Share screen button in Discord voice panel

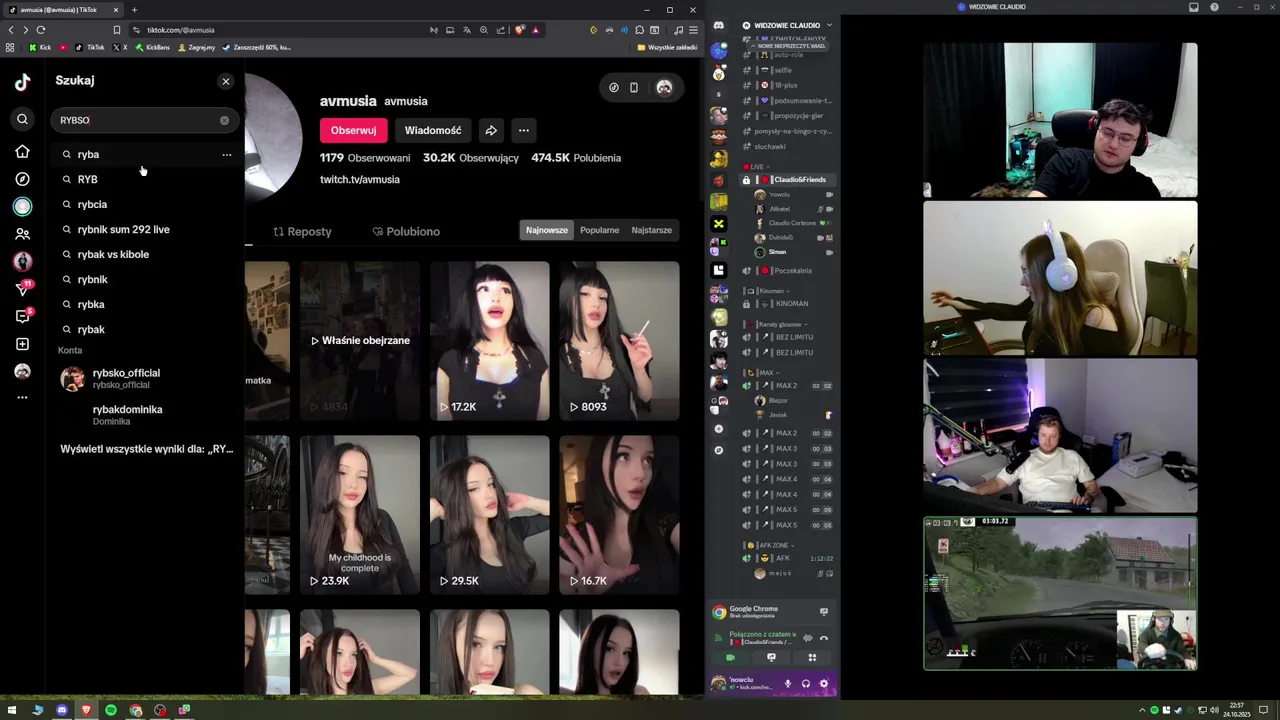pos(771,657)
